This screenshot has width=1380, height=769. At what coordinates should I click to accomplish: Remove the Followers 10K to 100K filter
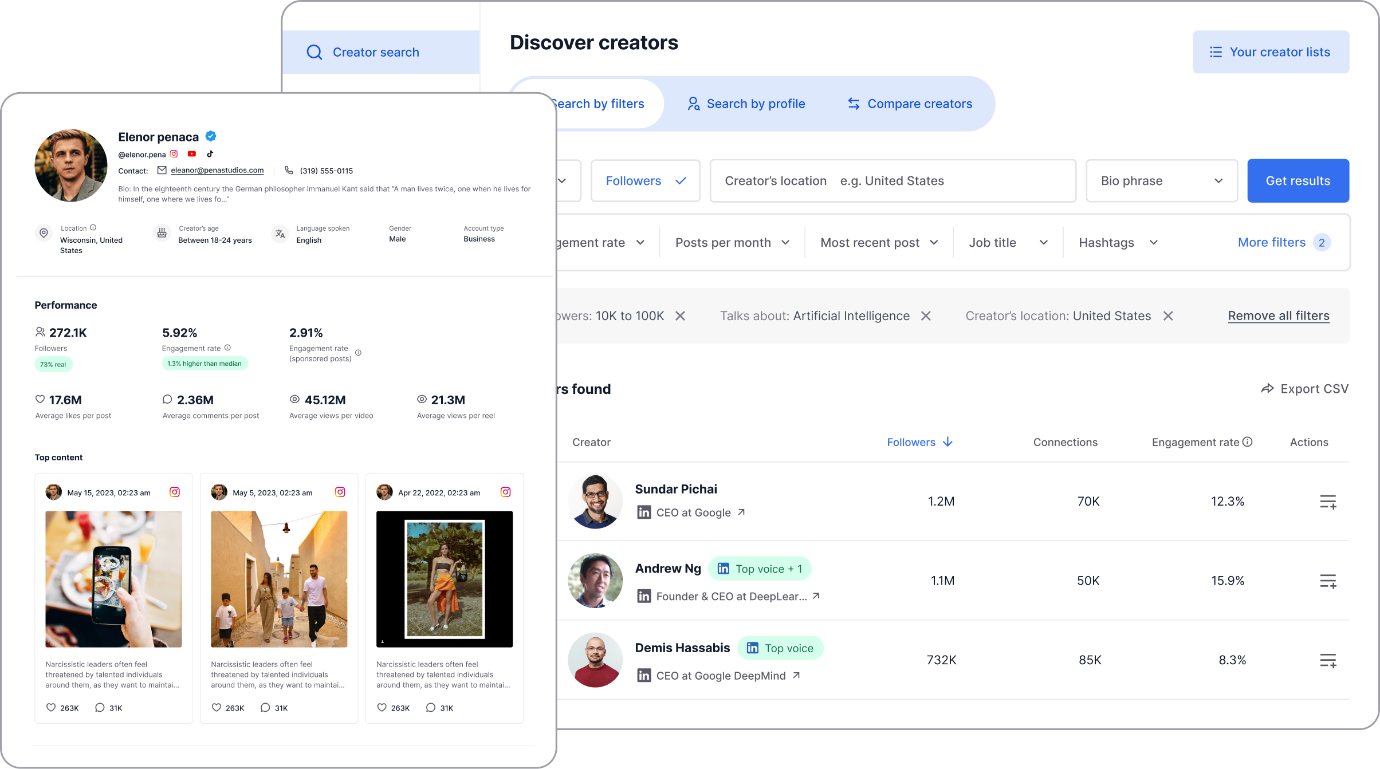[x=679, y=315]
